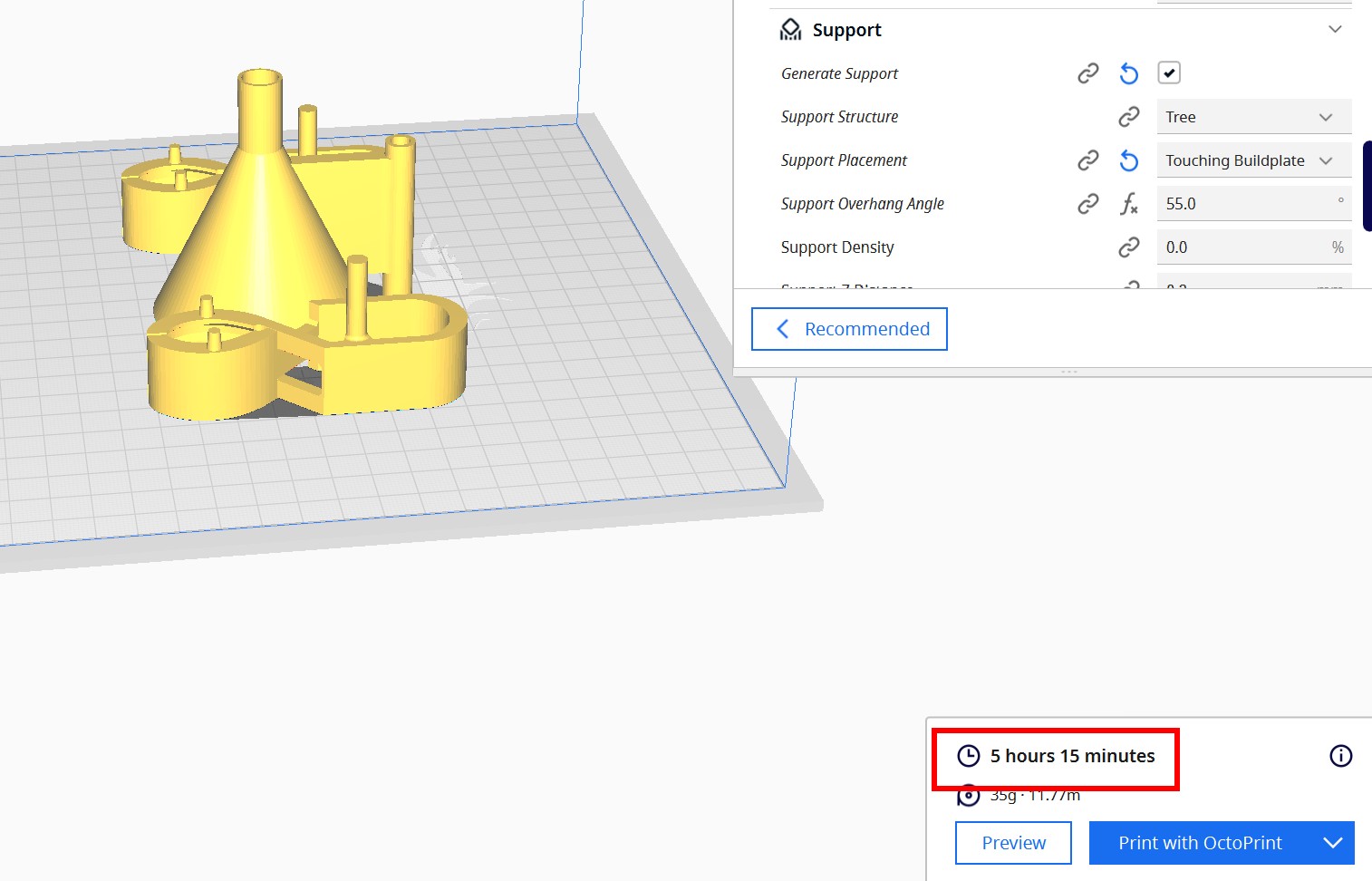Image resolution: width=1372 pixels, height=881 pixels.
Task: Click link icon beside Support Density
Action: [1128, 247]
